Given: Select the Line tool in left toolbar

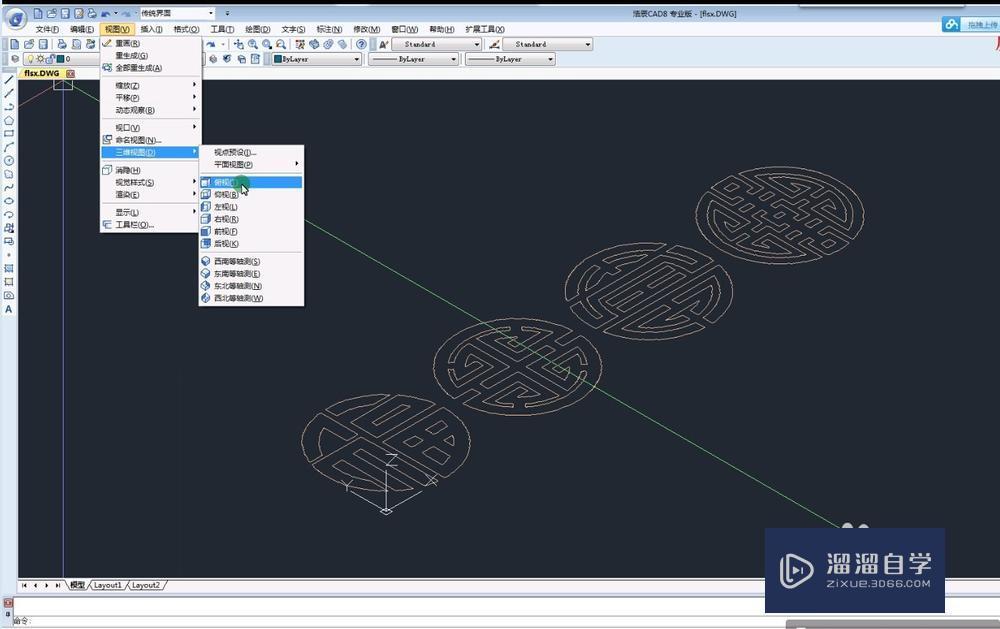Looking at the screenshot, I should coord(9,79).
